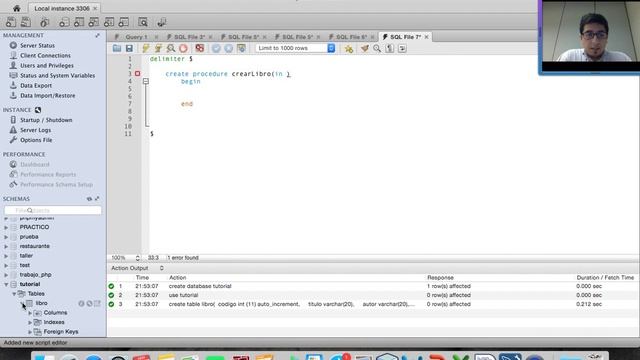This screenshot has width=640, height=360.
Task: Open find panel with magnifier icon
Action: click(x=377, y=48)
